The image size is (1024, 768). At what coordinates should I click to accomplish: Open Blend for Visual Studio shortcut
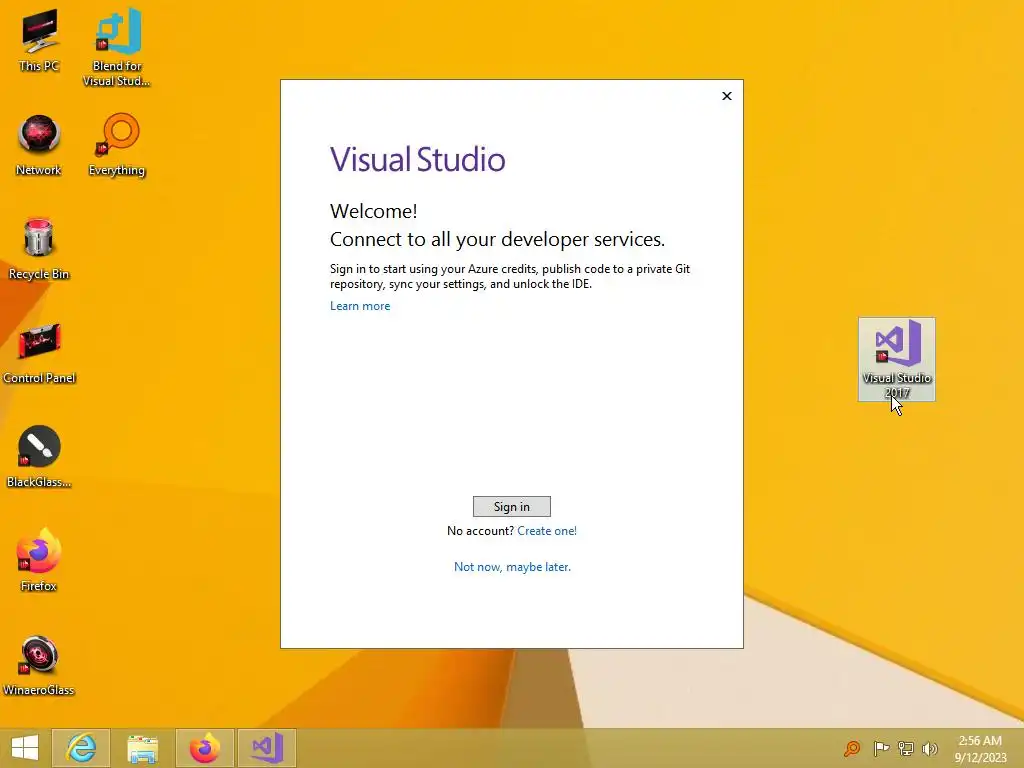(x=117, y=47)
